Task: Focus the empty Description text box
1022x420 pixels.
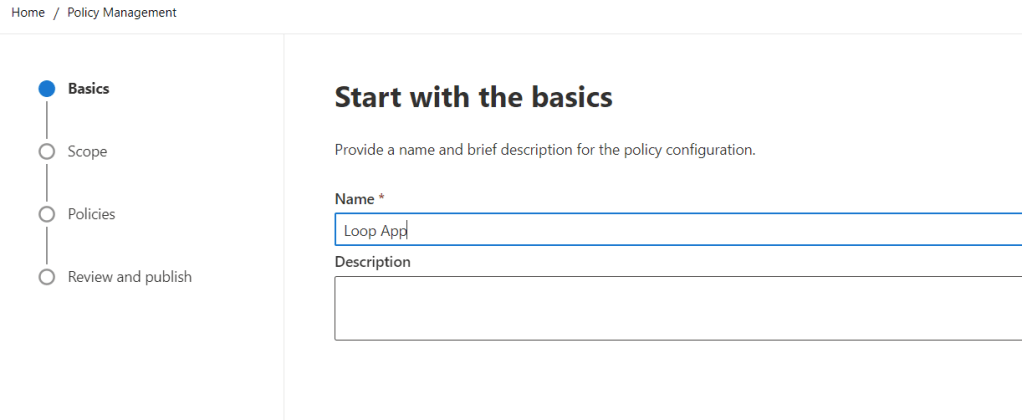Action: [678, 308]
